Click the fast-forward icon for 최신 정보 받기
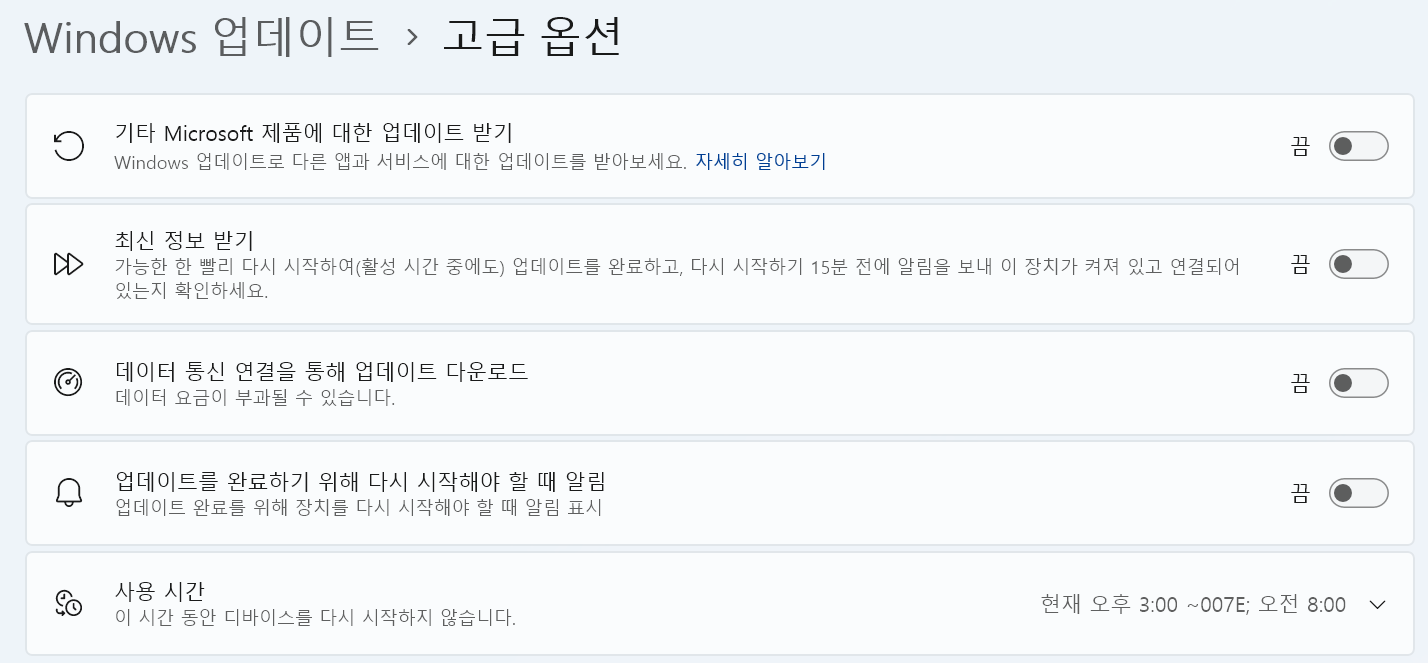1428x663 pixels. [68, 264]
